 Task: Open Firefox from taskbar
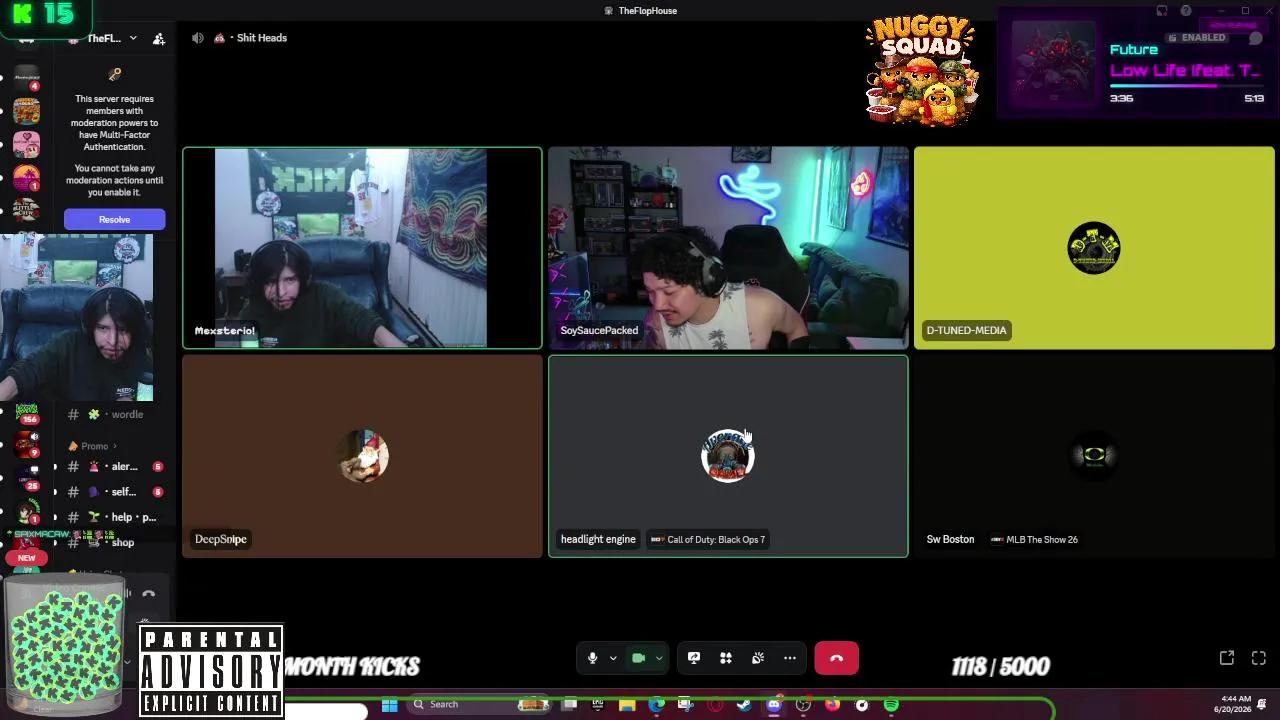point(832,705)
